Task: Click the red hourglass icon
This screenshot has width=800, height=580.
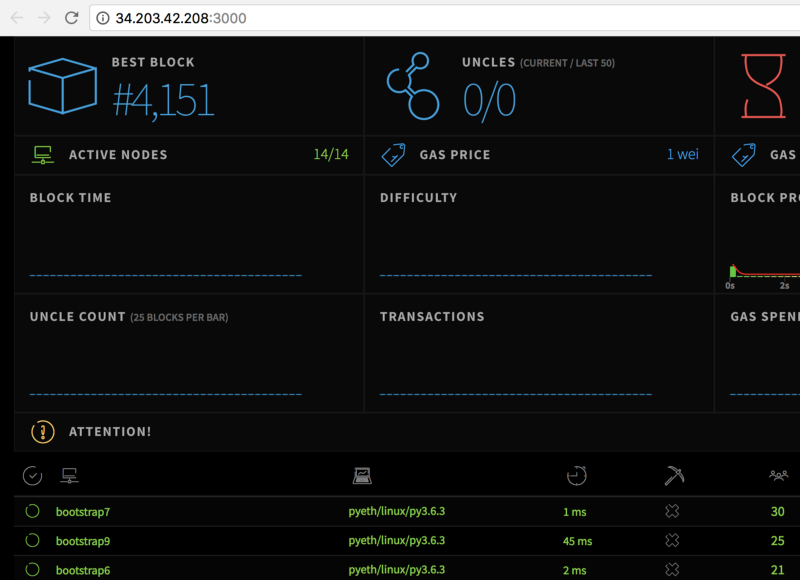Action: [764, 86]
